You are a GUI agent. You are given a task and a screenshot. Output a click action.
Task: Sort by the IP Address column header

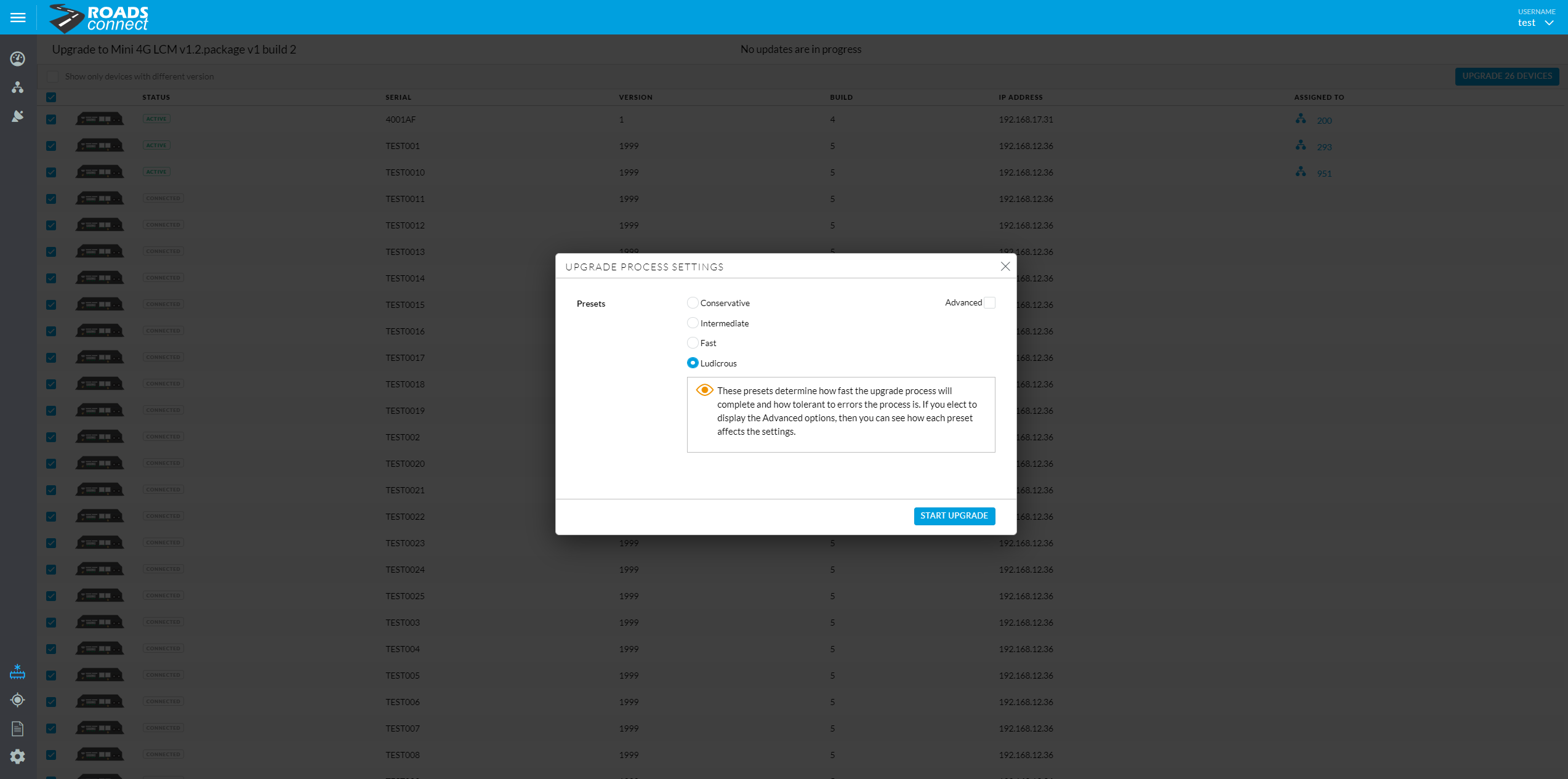[x=1021, y=97]
